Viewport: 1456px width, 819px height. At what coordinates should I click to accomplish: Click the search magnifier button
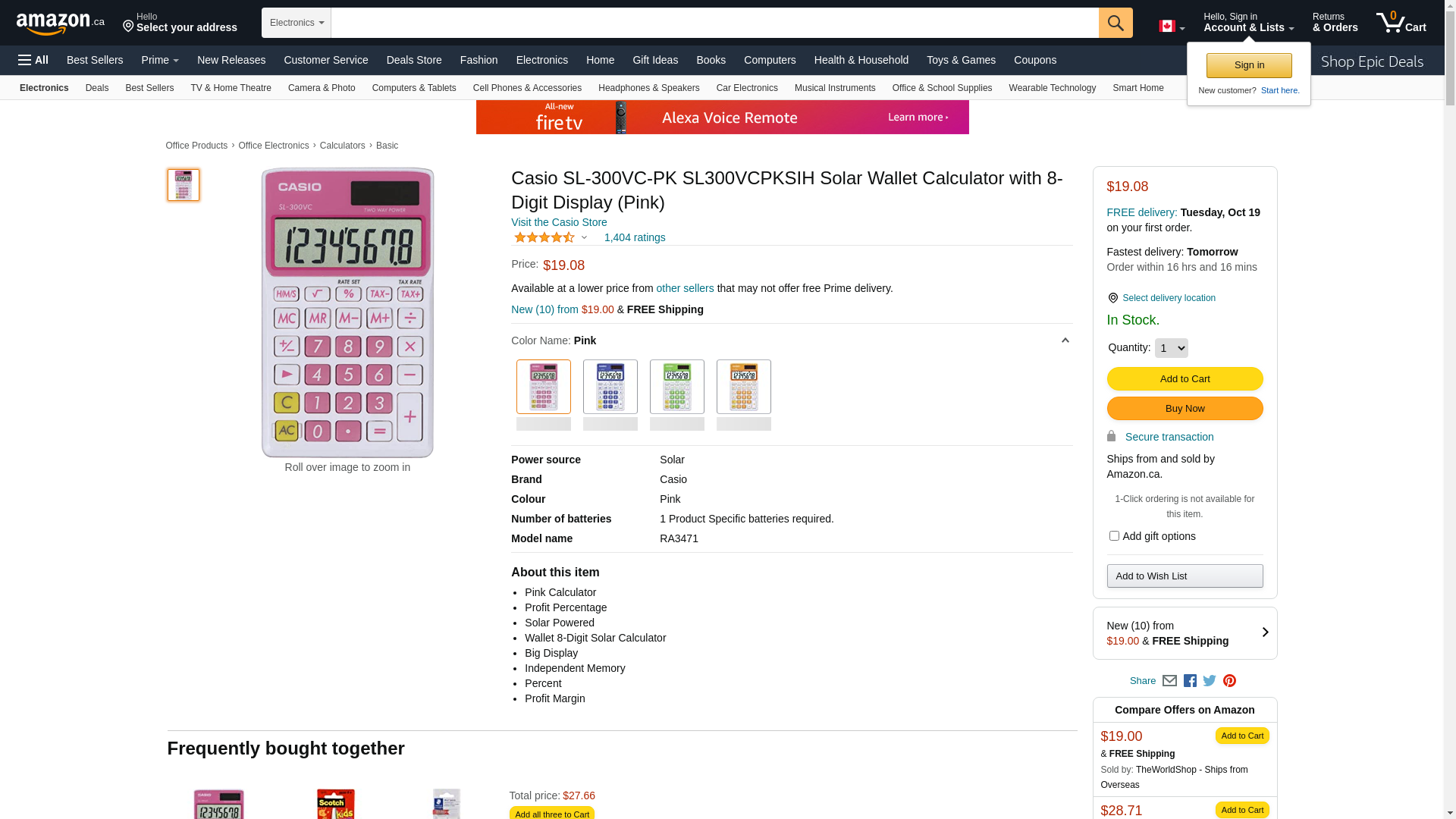pos(1115,23)
